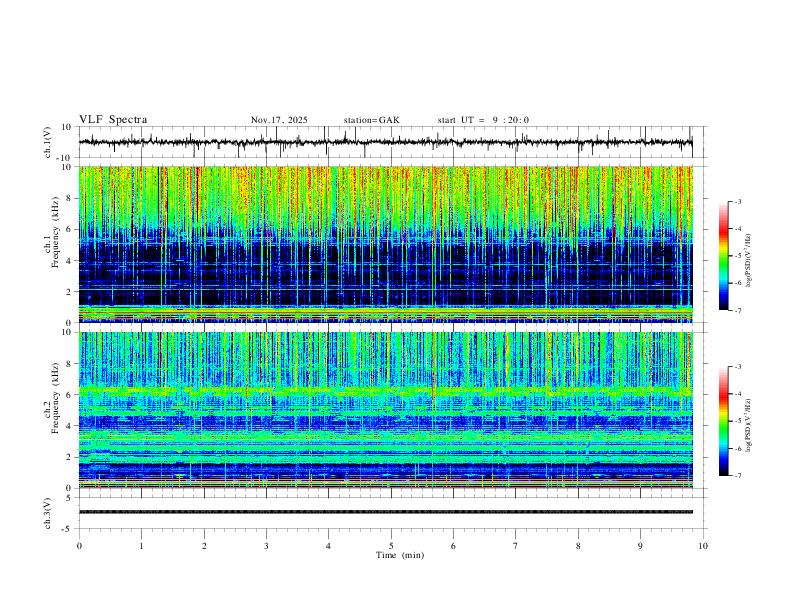This screenshot has width=792, height=612.
Task: Click the "8" kHz tick on ch.1 frequency axis
Action: tap(69, 198)
